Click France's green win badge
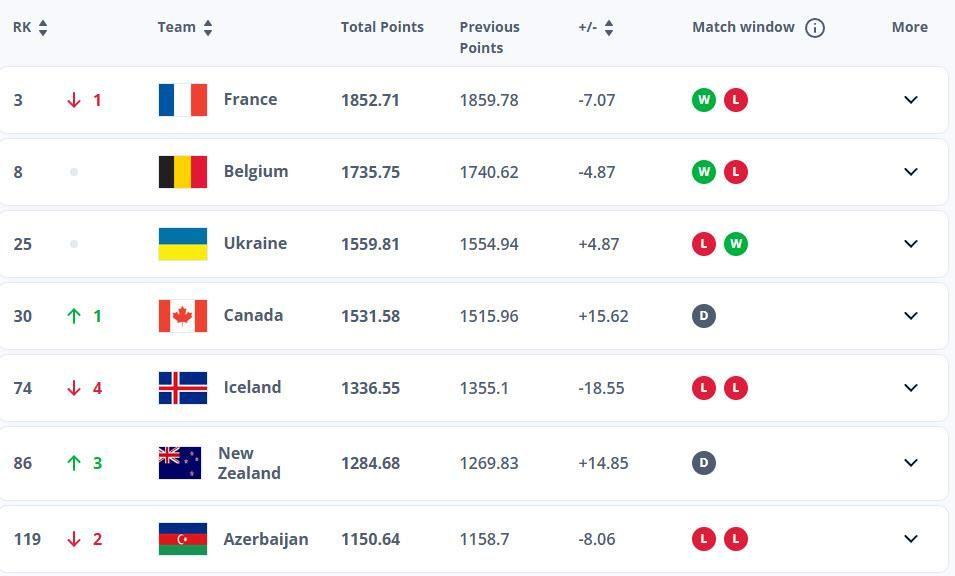This screenshot has width=955, height=576. click(703, 100)
